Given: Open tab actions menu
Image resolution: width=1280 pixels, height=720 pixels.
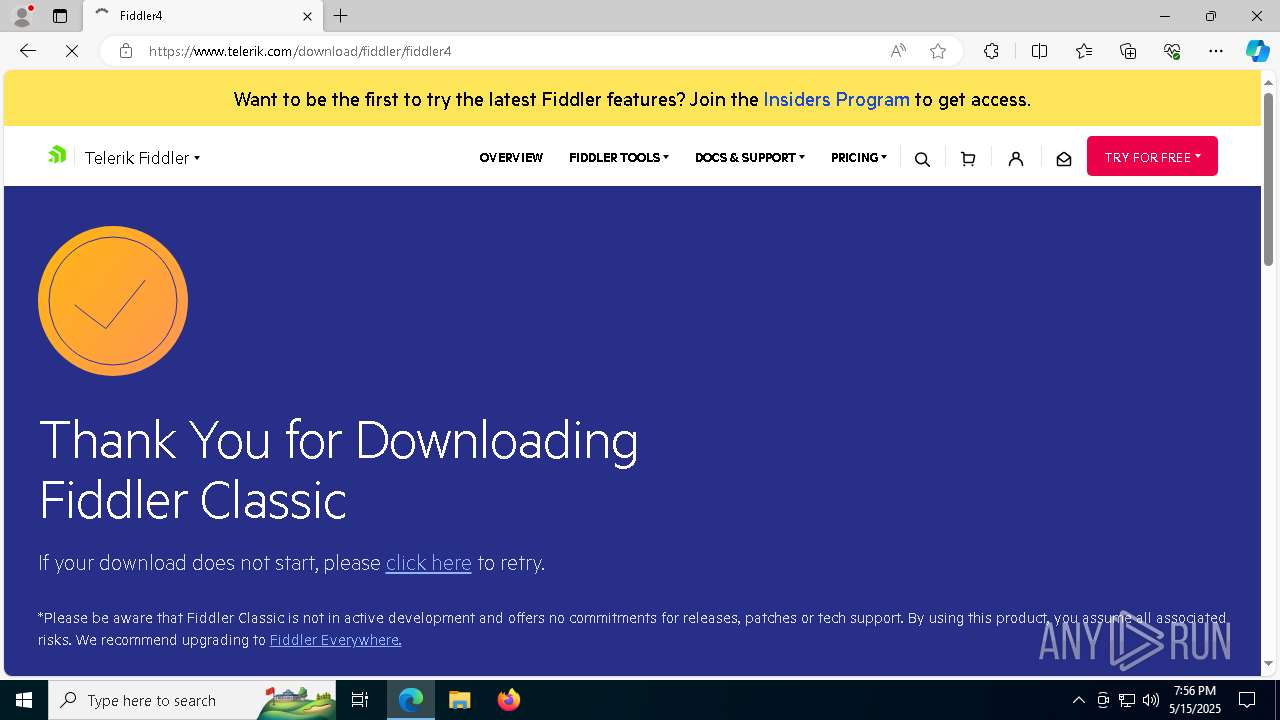Looking at the screenshot, I should click(60, 16).
